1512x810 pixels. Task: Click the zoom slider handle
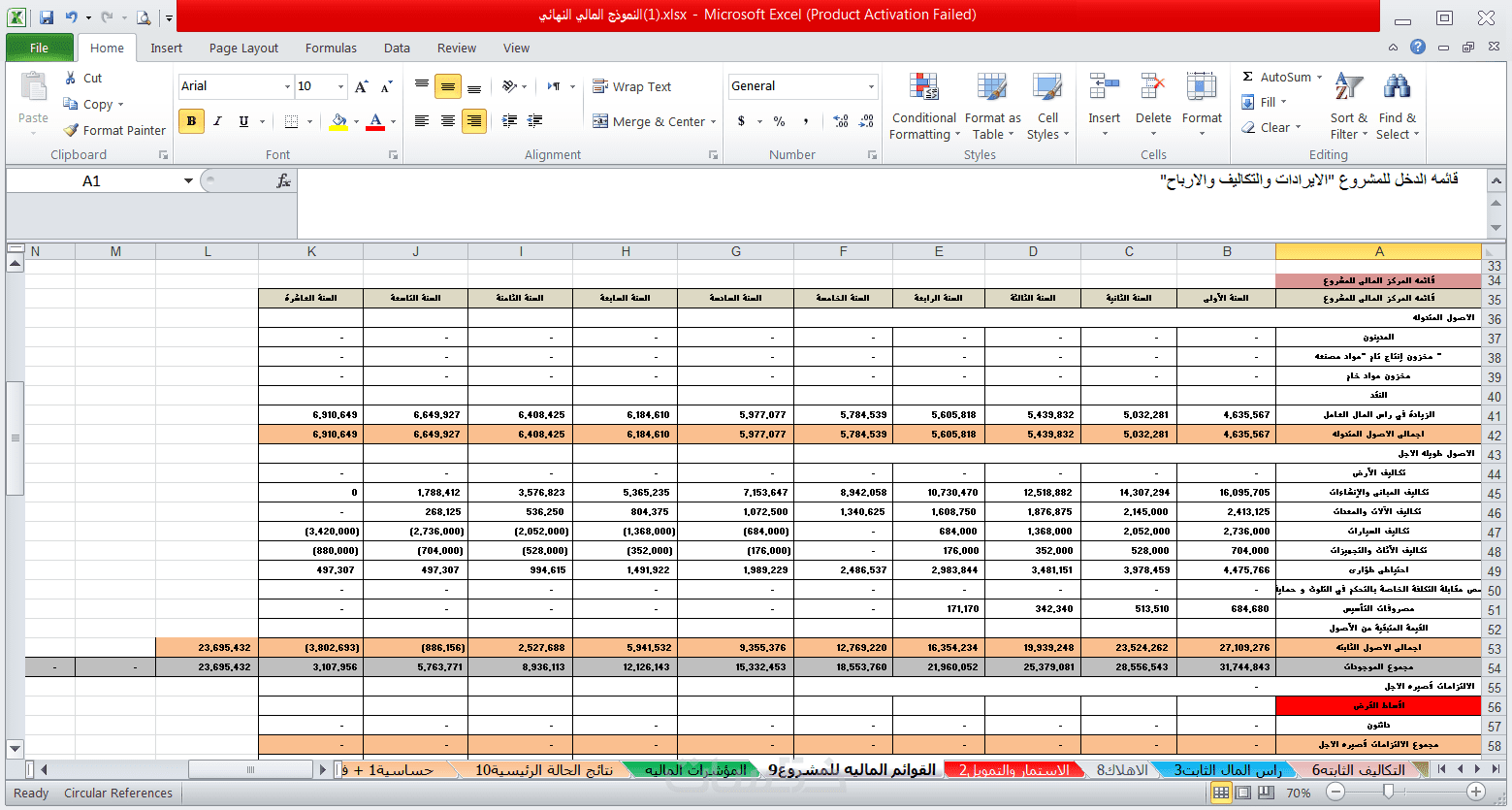pyautogui.click(x=1388, y=792)
